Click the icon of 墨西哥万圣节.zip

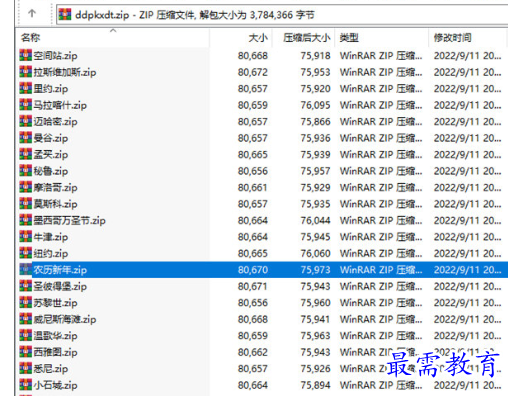26,220
